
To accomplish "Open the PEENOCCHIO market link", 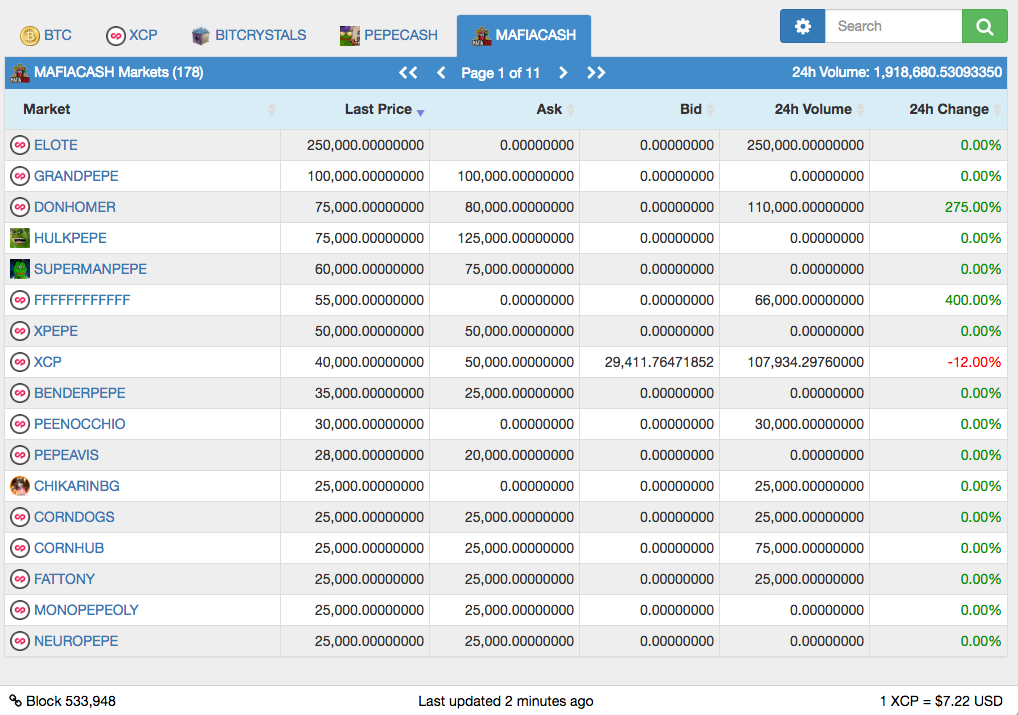I will point(80,424).
